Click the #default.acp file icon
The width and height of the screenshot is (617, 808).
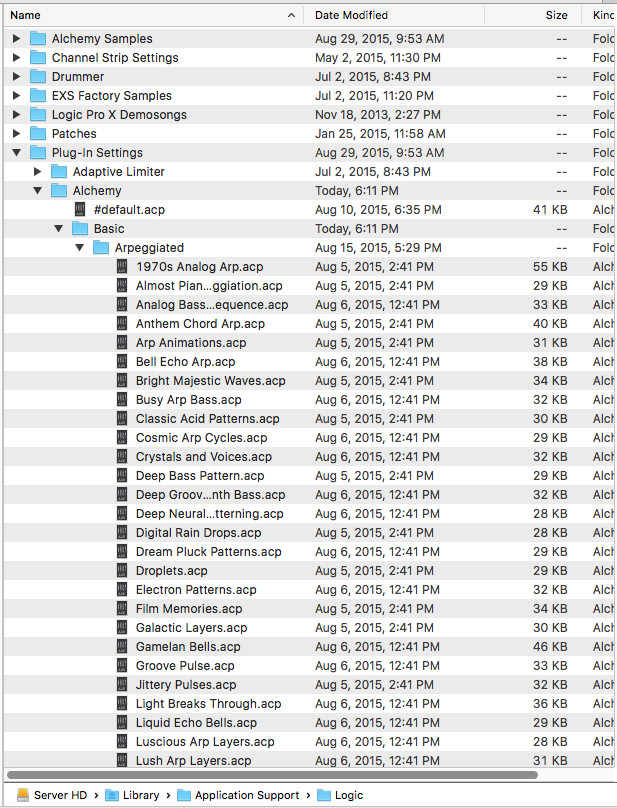(x=80, y=209)
